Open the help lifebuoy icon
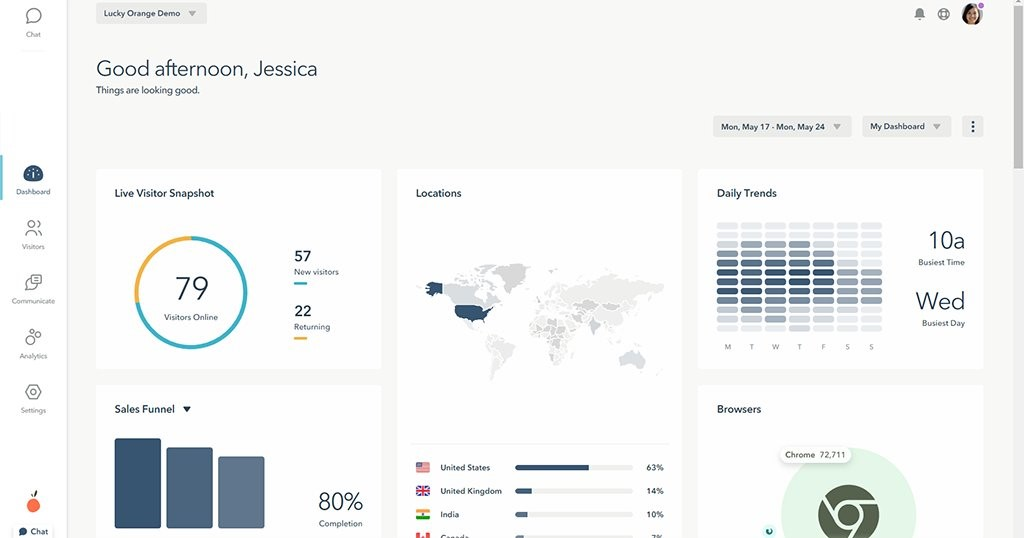 (944, 14)
